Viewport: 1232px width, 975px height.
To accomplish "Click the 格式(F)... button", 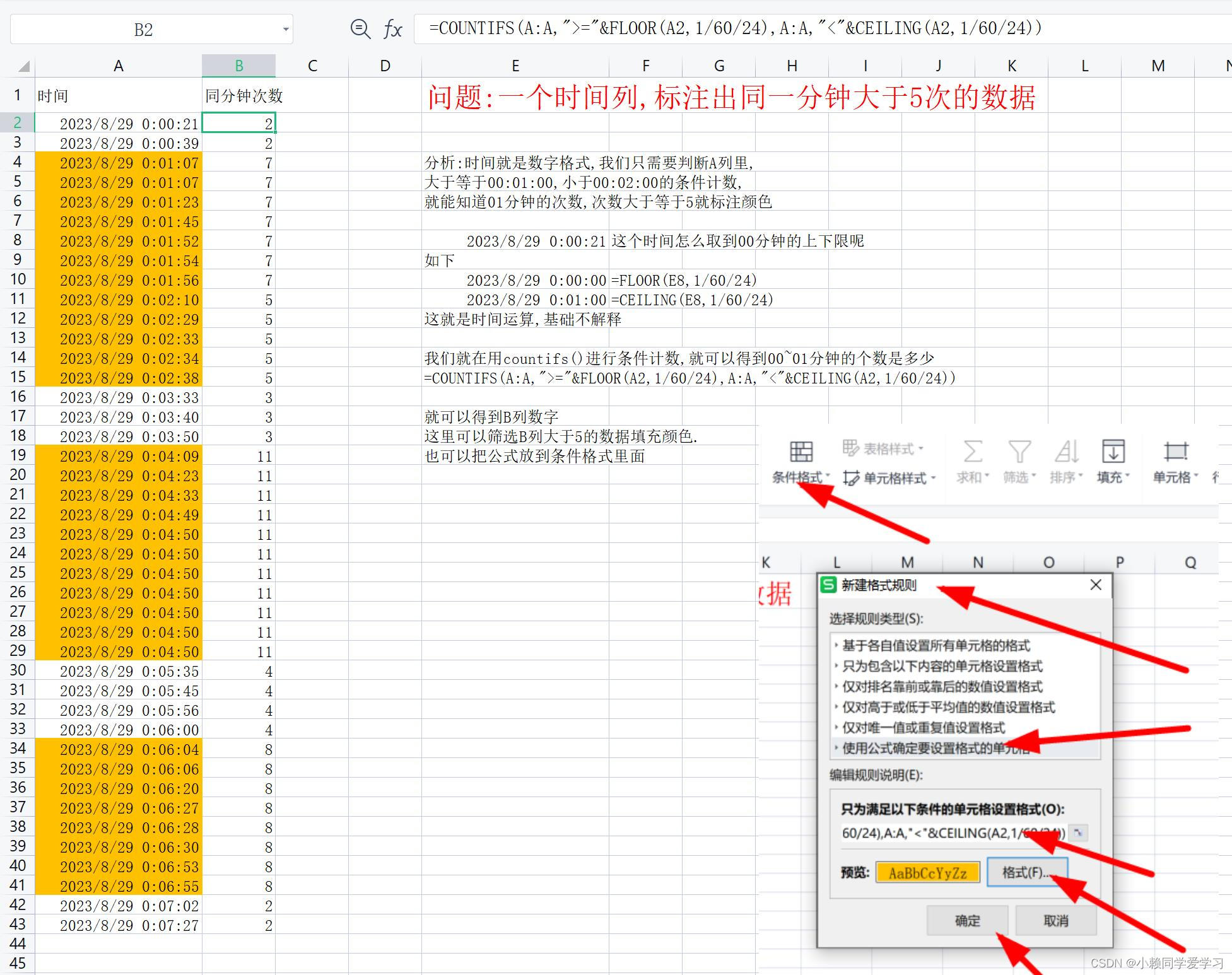I will tap(1027, 872).
